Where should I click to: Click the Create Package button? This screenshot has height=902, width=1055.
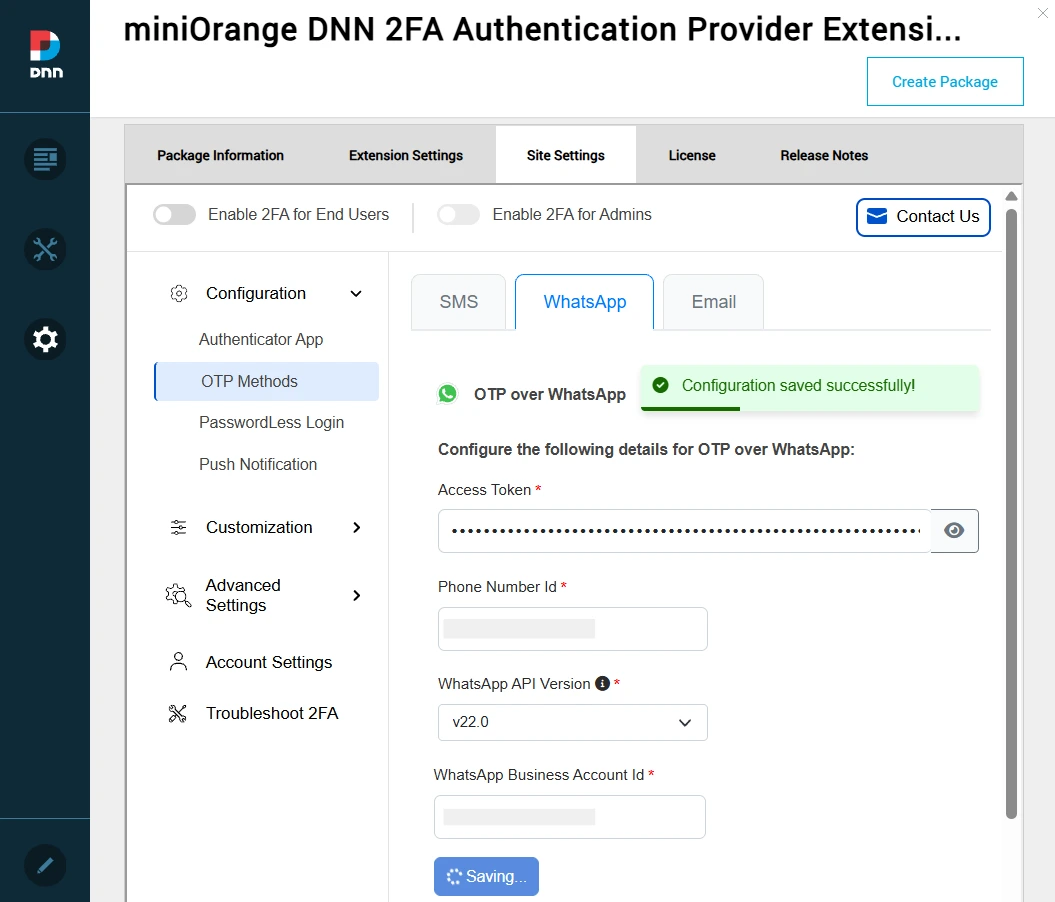pos(945,81)
